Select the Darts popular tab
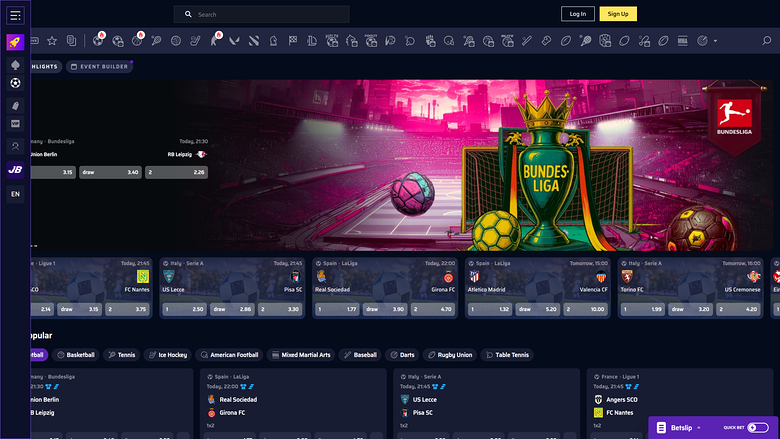The image size is (780, 439). [402, 355]
